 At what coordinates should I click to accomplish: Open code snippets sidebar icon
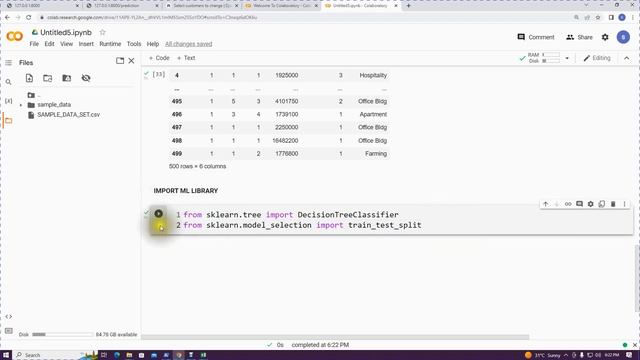click(9, 317)
